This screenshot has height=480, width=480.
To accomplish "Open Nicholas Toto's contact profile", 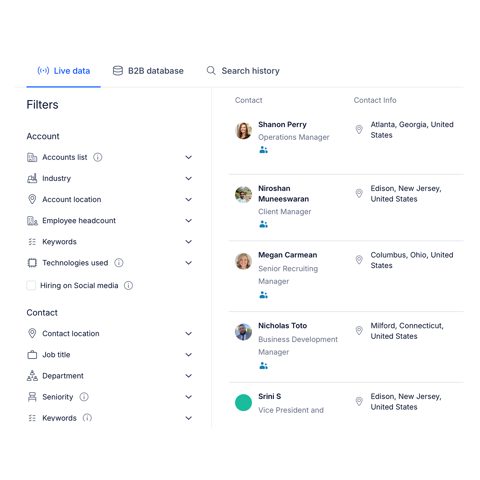I will 283,326.
